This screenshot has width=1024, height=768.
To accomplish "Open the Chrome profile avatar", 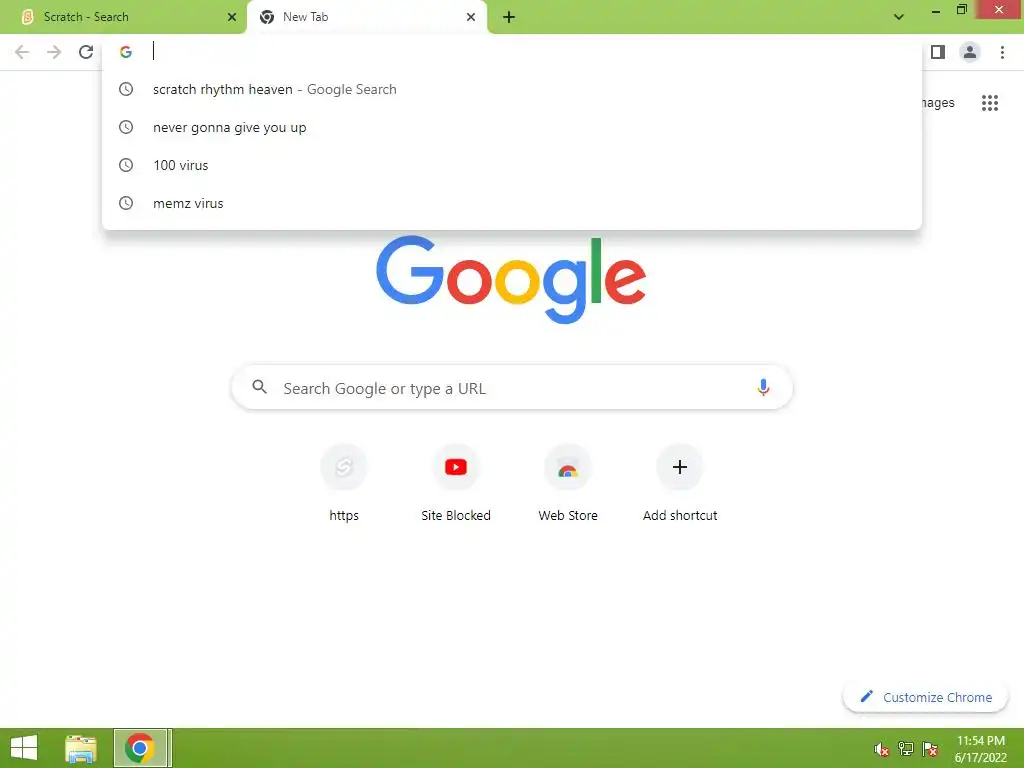I will coord(970,52).
